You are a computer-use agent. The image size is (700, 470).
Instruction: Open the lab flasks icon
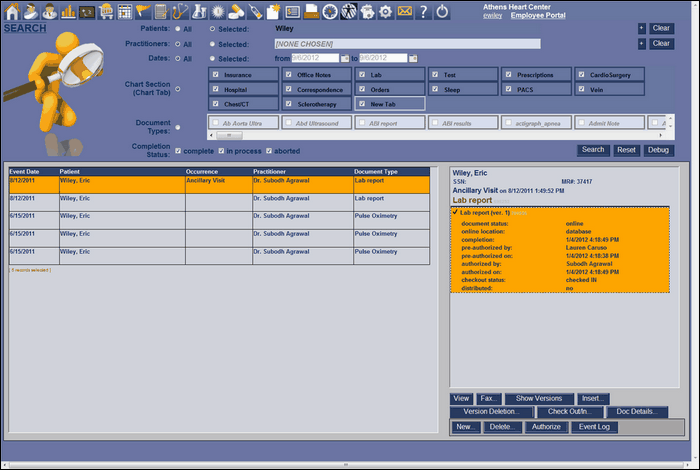point(199,11)
